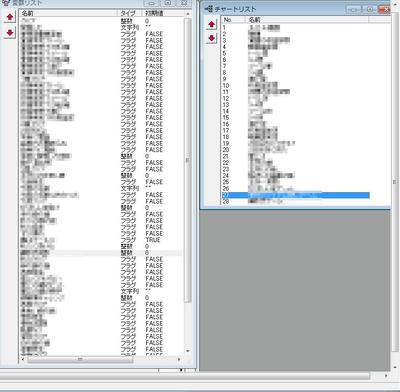Screen dimensions: 400x392
Task: Minimize the 変数リスト window
Action: (x=152, y=3)
